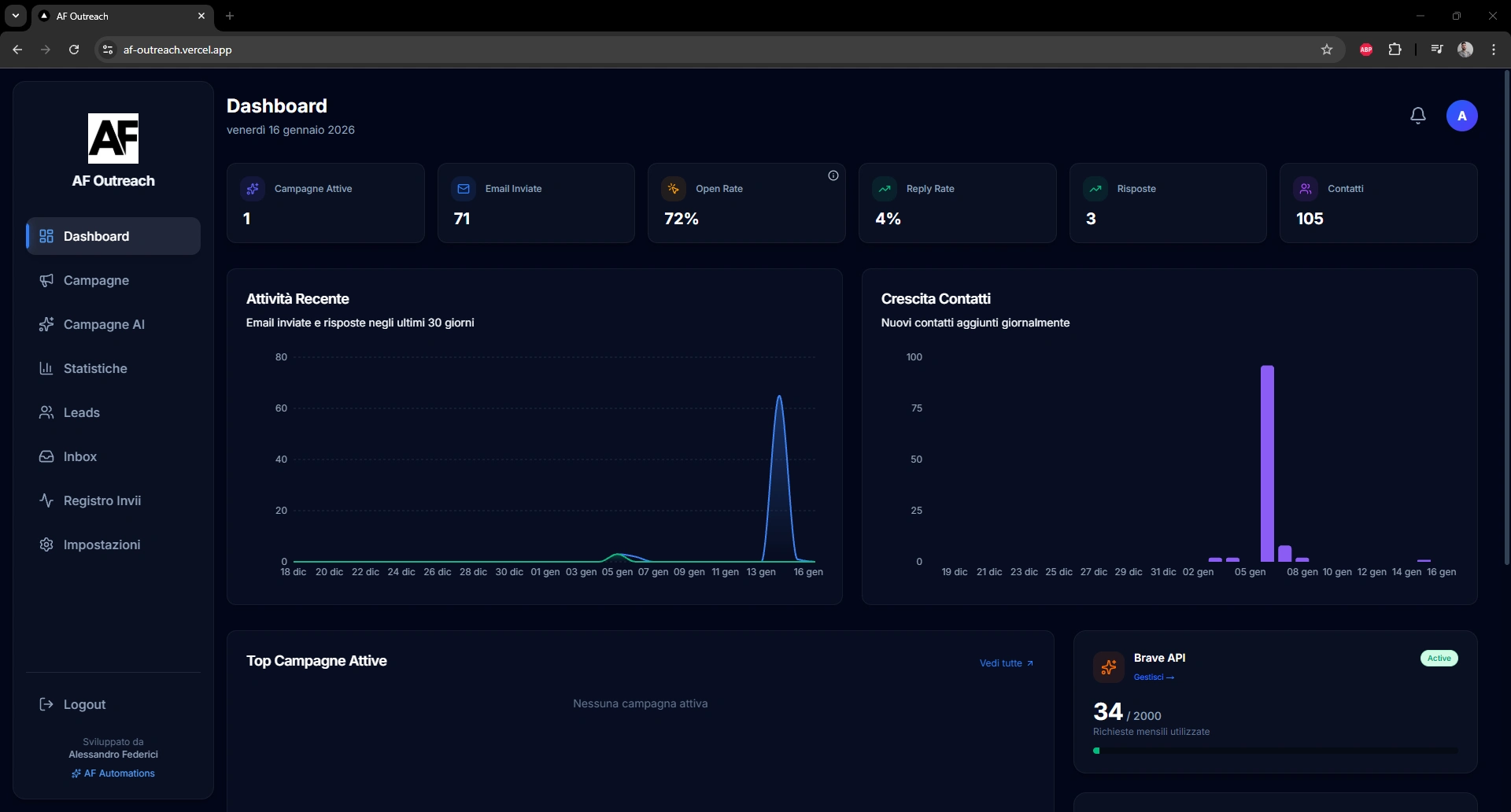Image resolution: width=1511 pixels, height=812 pixels.
Task: Click the Nessuna campagna attiva message
Action: tap(640, 703)
